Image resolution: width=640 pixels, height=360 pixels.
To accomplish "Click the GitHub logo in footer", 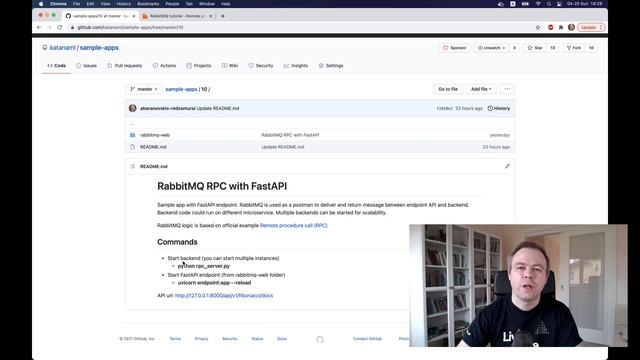I will (x=320, y=339).
